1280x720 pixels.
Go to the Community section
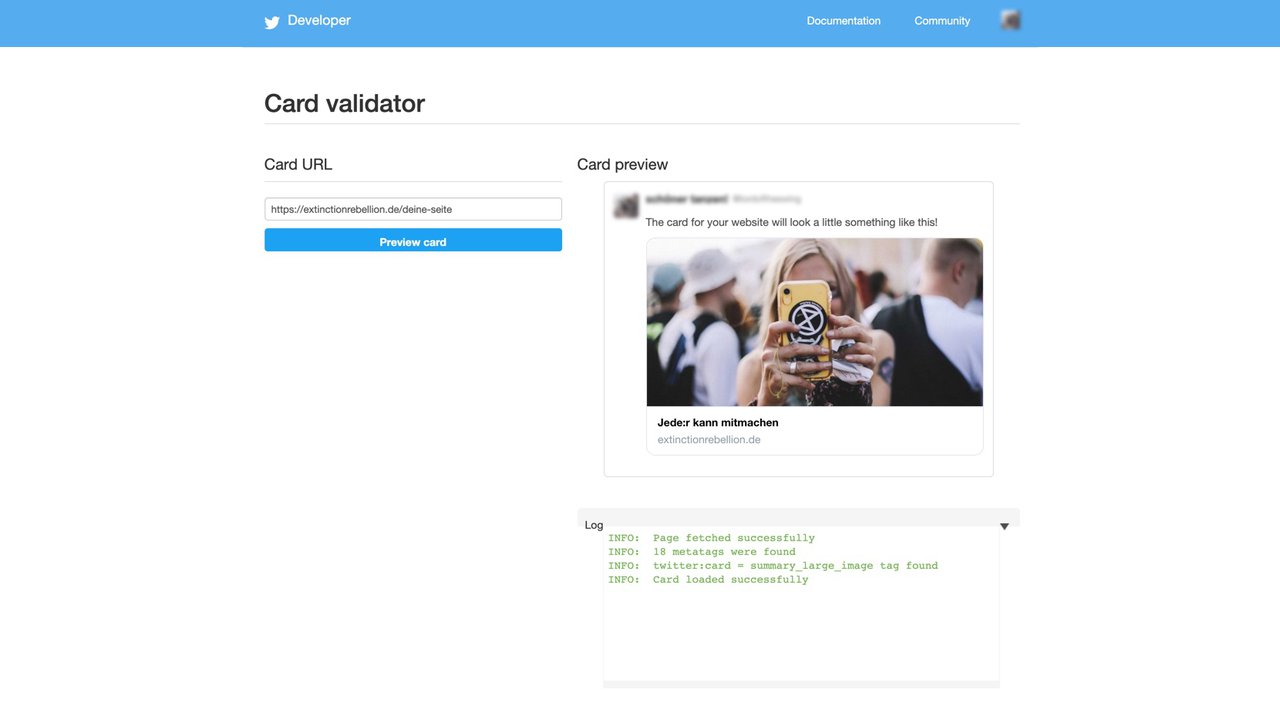[942, 21]
